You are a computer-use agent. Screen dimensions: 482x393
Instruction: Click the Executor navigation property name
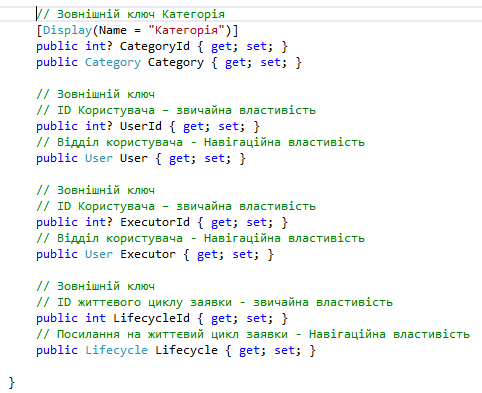point(148,254)
